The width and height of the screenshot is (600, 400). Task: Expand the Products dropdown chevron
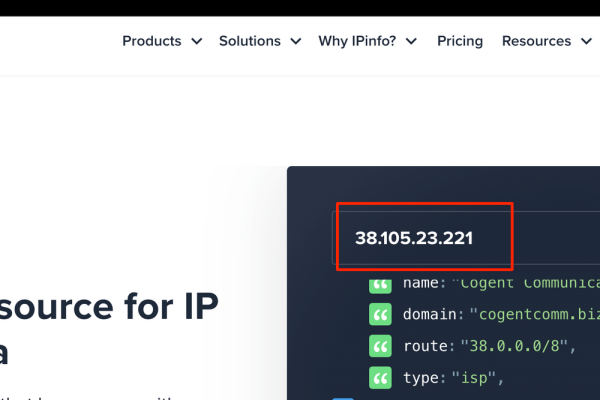coord(196,42)
